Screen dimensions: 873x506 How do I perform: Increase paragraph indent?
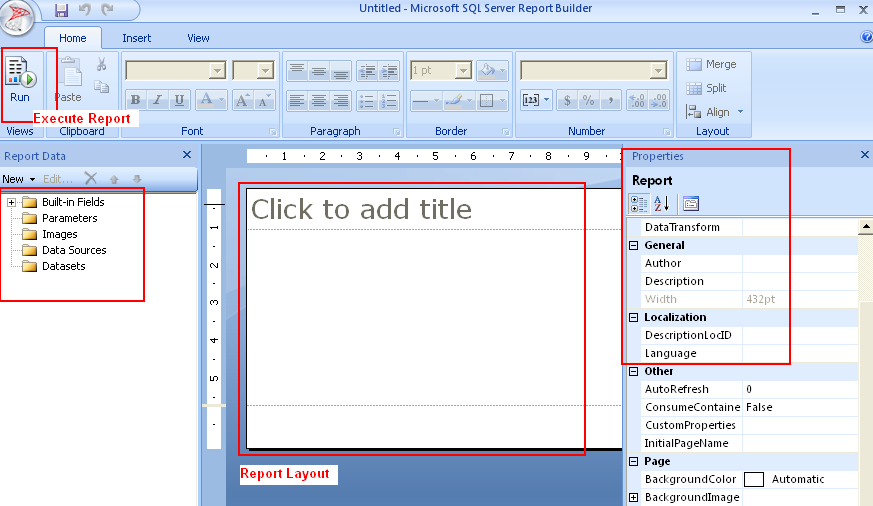pyautogui.click(x=389, y=71)
